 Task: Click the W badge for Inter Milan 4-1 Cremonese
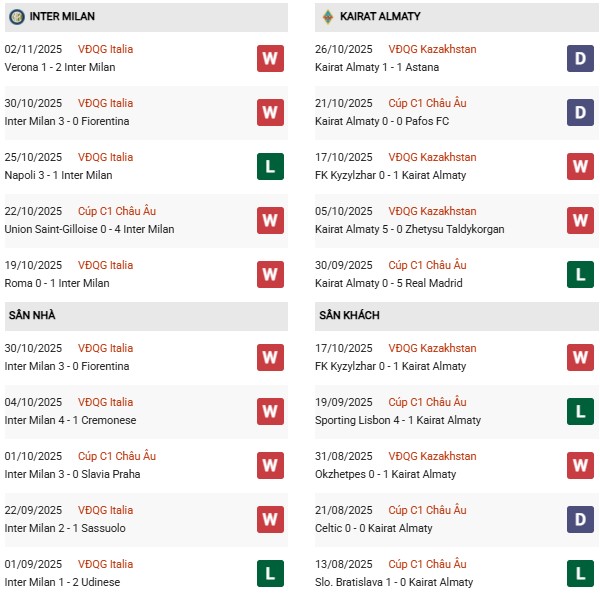[x=270, y=411]
